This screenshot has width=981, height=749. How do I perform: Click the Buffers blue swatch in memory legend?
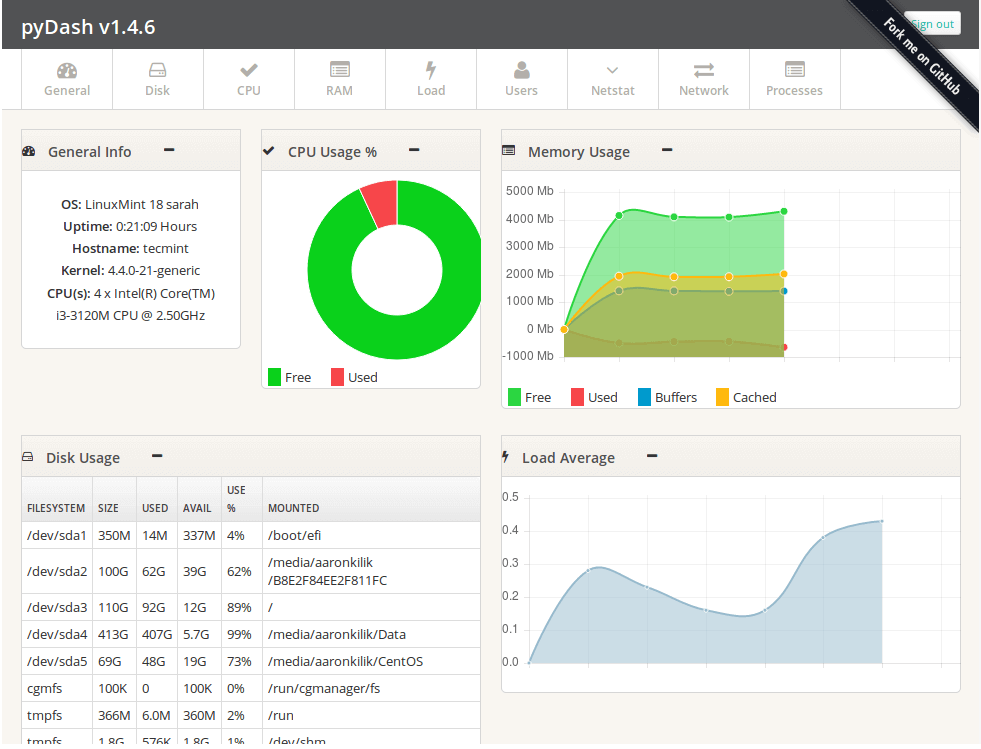(x=644, y=397)
